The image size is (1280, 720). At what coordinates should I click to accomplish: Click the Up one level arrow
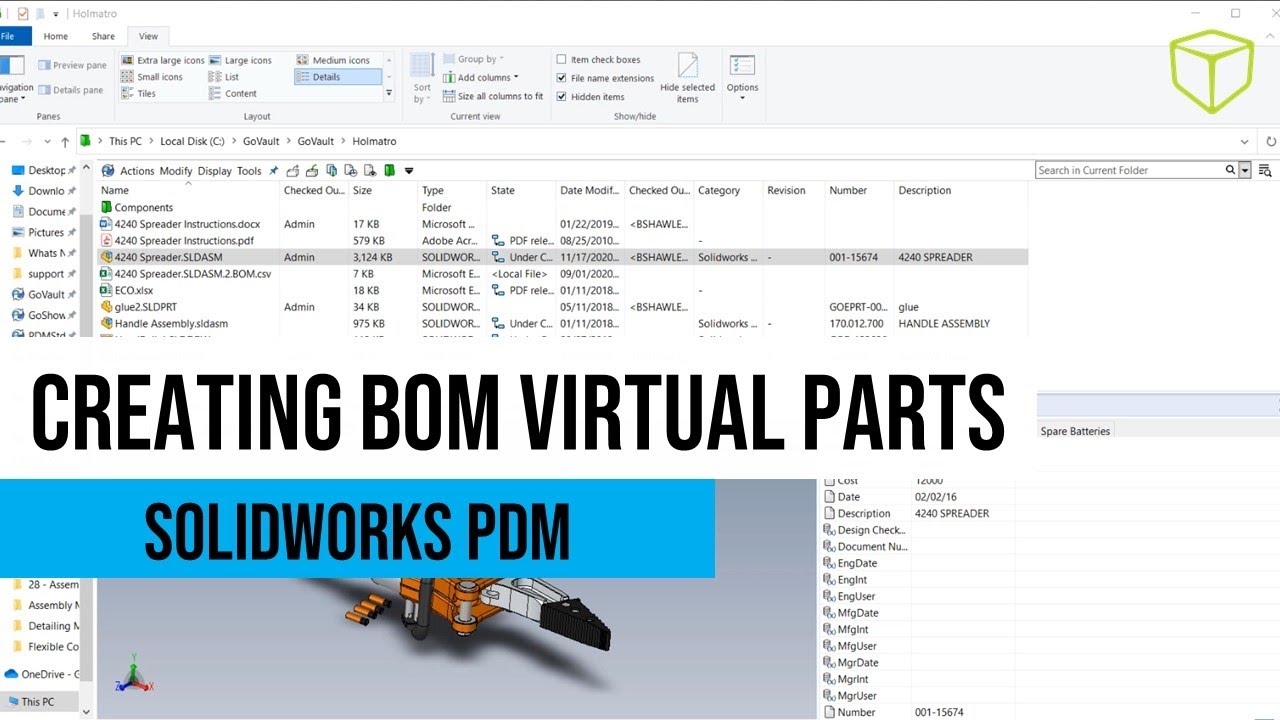(x=65, y=142)
